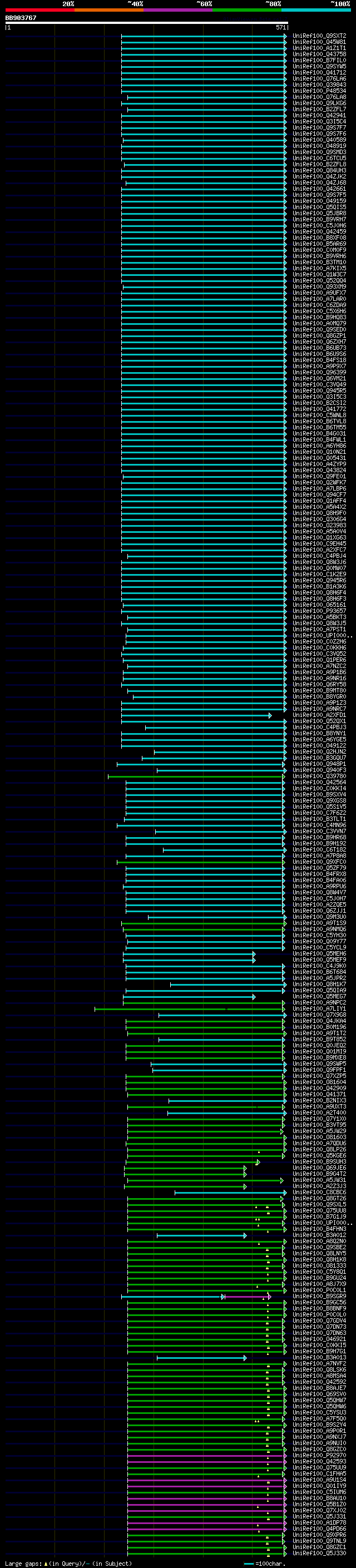The width and height of the screenshot is (356, 1568).
Task: Select hit label UniRef100_Q42661
Action: pos(319,189)
